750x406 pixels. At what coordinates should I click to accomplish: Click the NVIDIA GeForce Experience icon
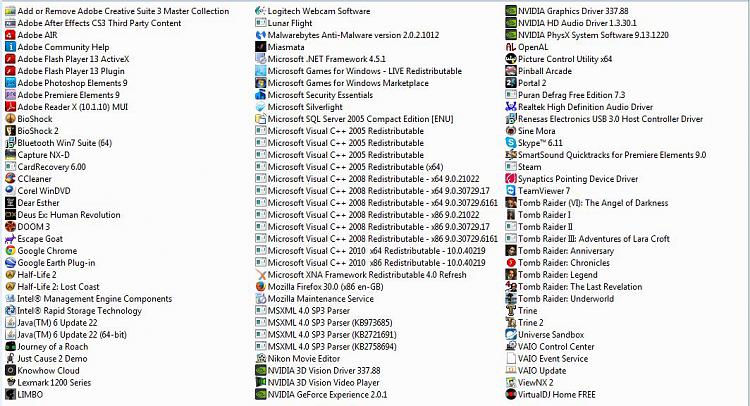(x=260, y=395)
